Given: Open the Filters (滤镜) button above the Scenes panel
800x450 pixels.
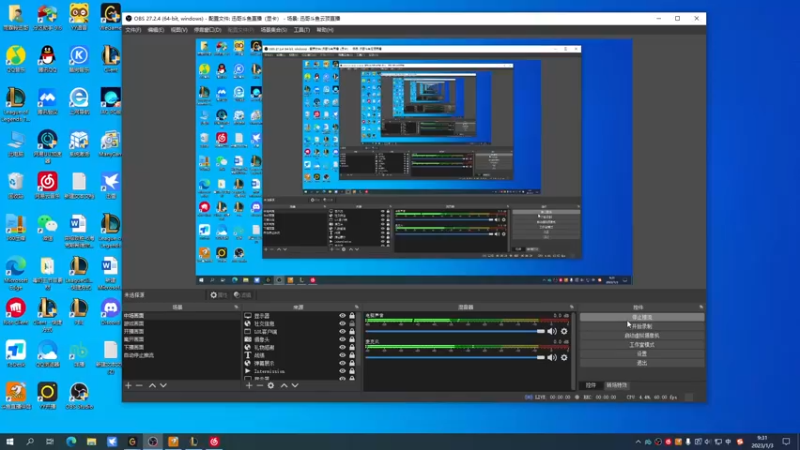Looking at the screenshot, I should tap(242, 295).
